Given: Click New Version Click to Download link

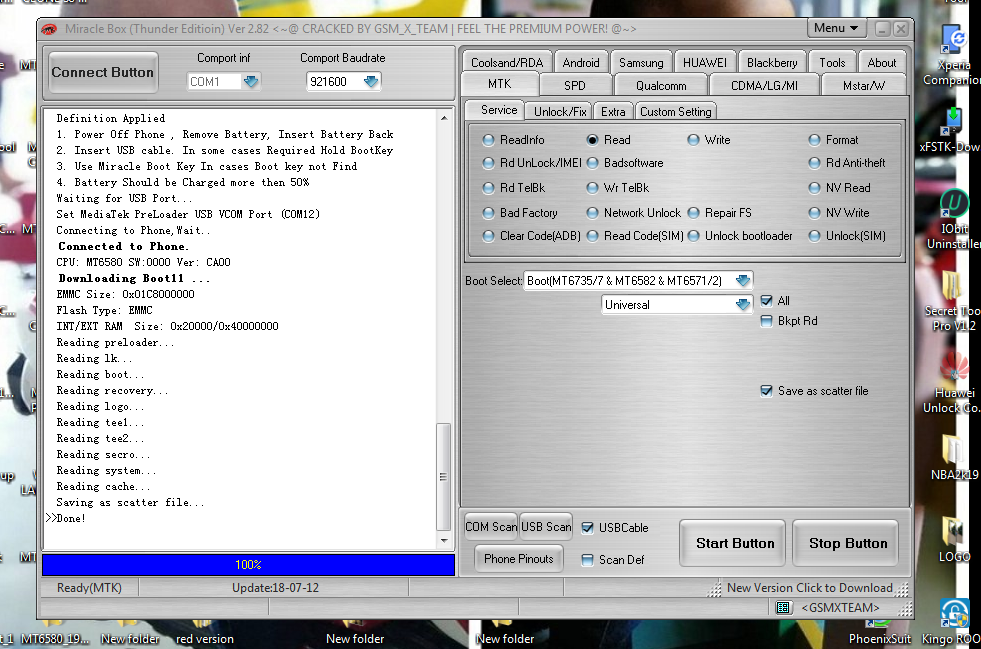Looking at the screenshot, I should tap(810, 588).
